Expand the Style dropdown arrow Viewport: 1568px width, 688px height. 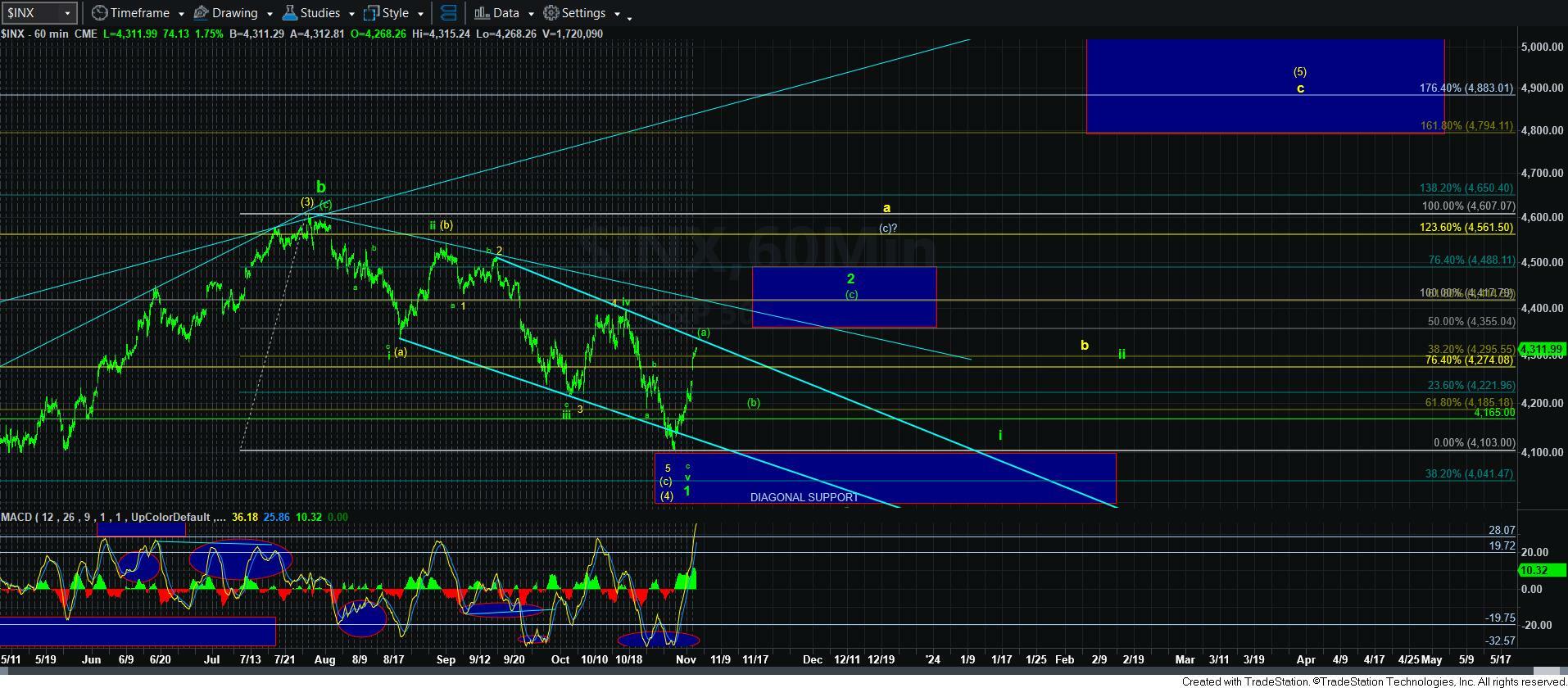420,14
